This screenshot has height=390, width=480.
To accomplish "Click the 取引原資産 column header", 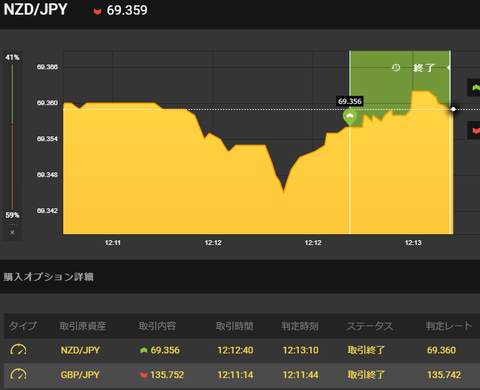I will click(x=83, y=326).
